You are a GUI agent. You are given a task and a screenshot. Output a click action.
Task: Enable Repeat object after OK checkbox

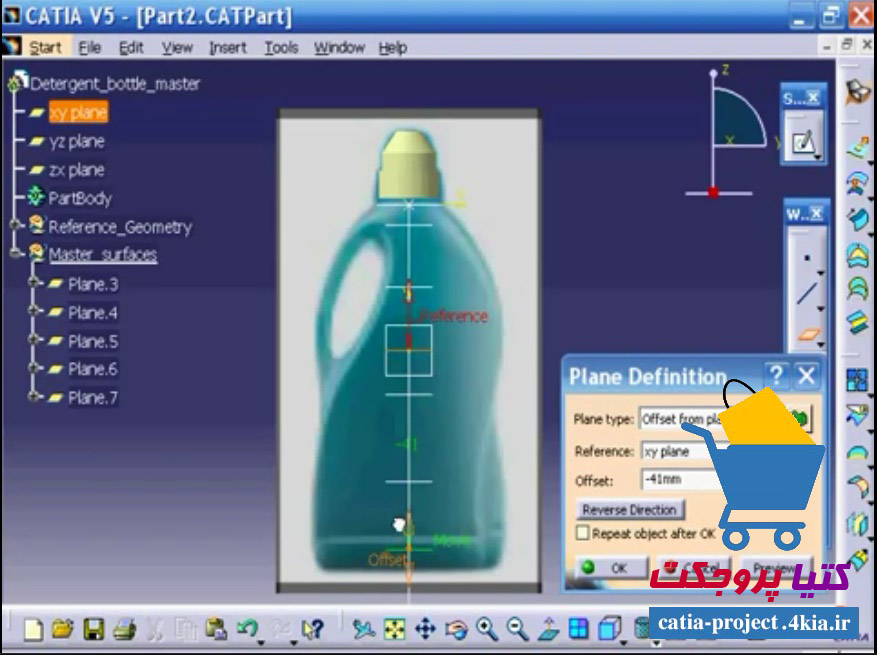(582, 533)
